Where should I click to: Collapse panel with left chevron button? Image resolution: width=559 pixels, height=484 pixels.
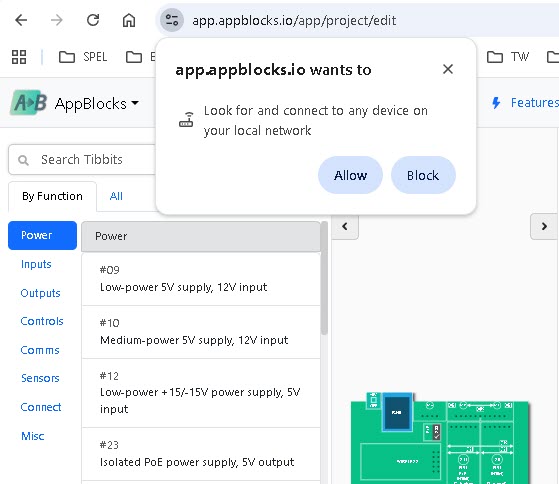pyautogui.click(x=345, y=226)
